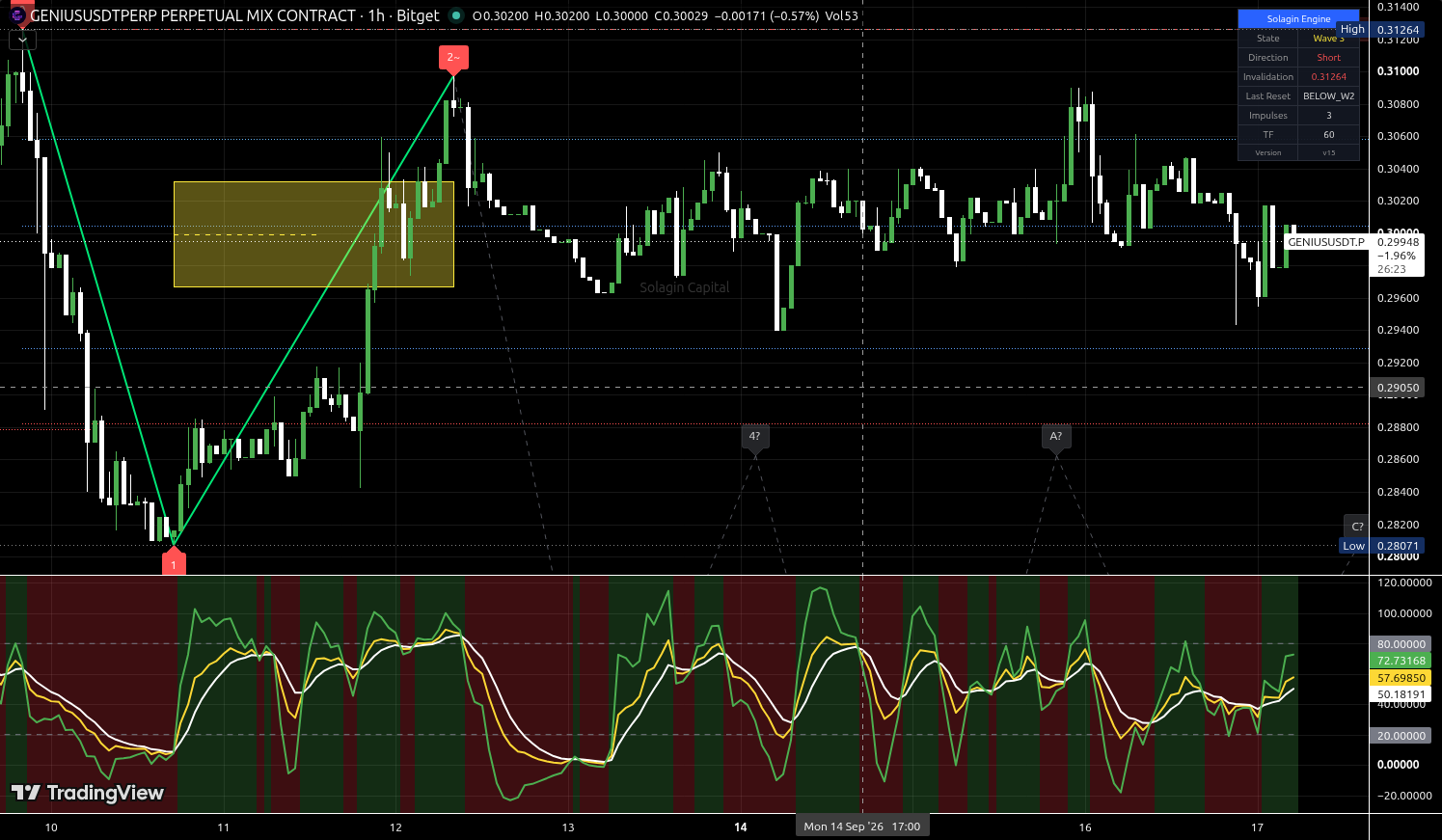This screenshot has width=1442, height=840.
Task: Click the Impulses value '3' cell
Action: [x=1328, y=116]
